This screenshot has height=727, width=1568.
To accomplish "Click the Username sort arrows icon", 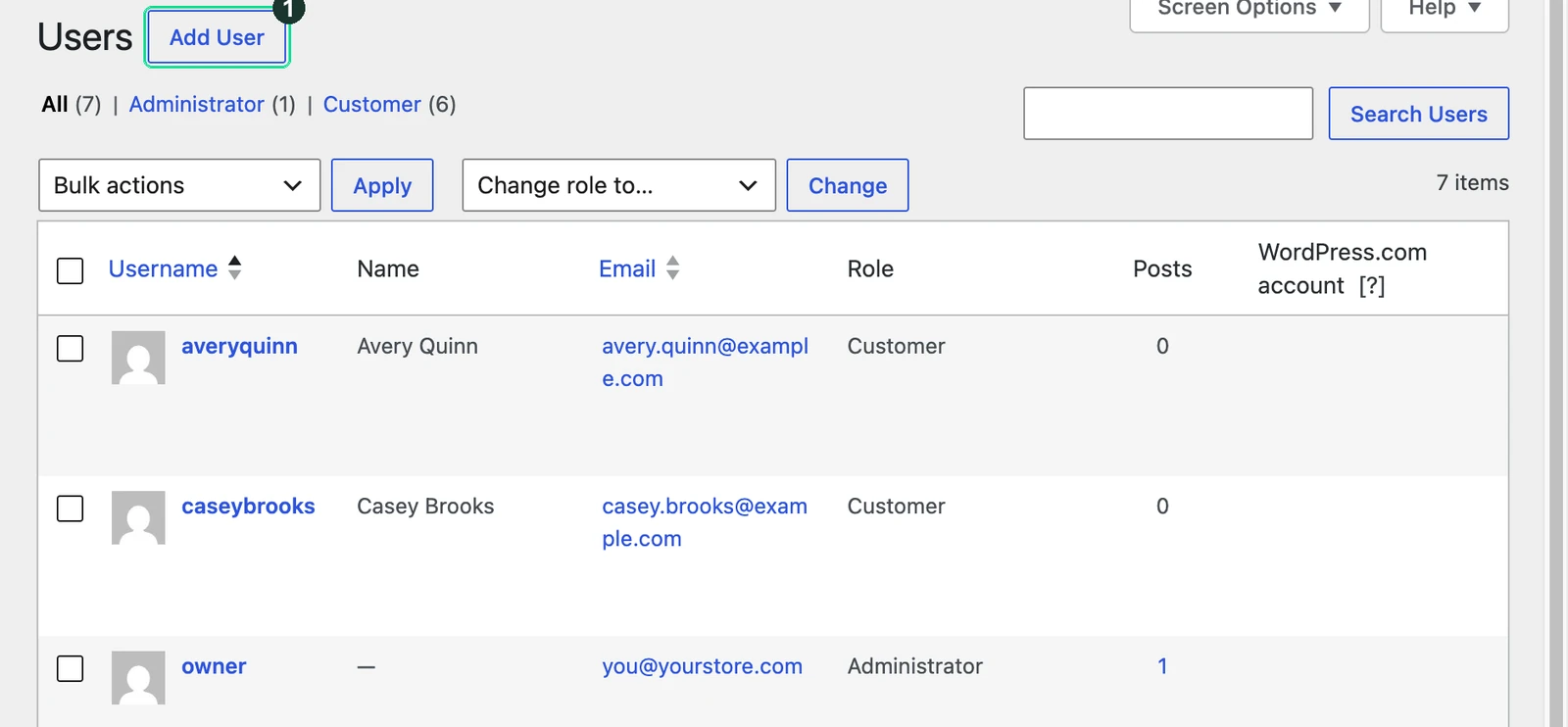I will [x=235, y=267].
